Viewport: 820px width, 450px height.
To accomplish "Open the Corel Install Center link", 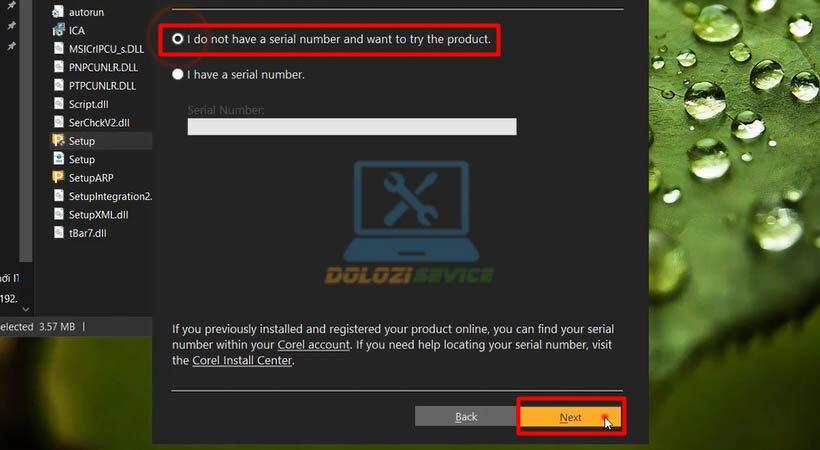I will pos(242,361).
